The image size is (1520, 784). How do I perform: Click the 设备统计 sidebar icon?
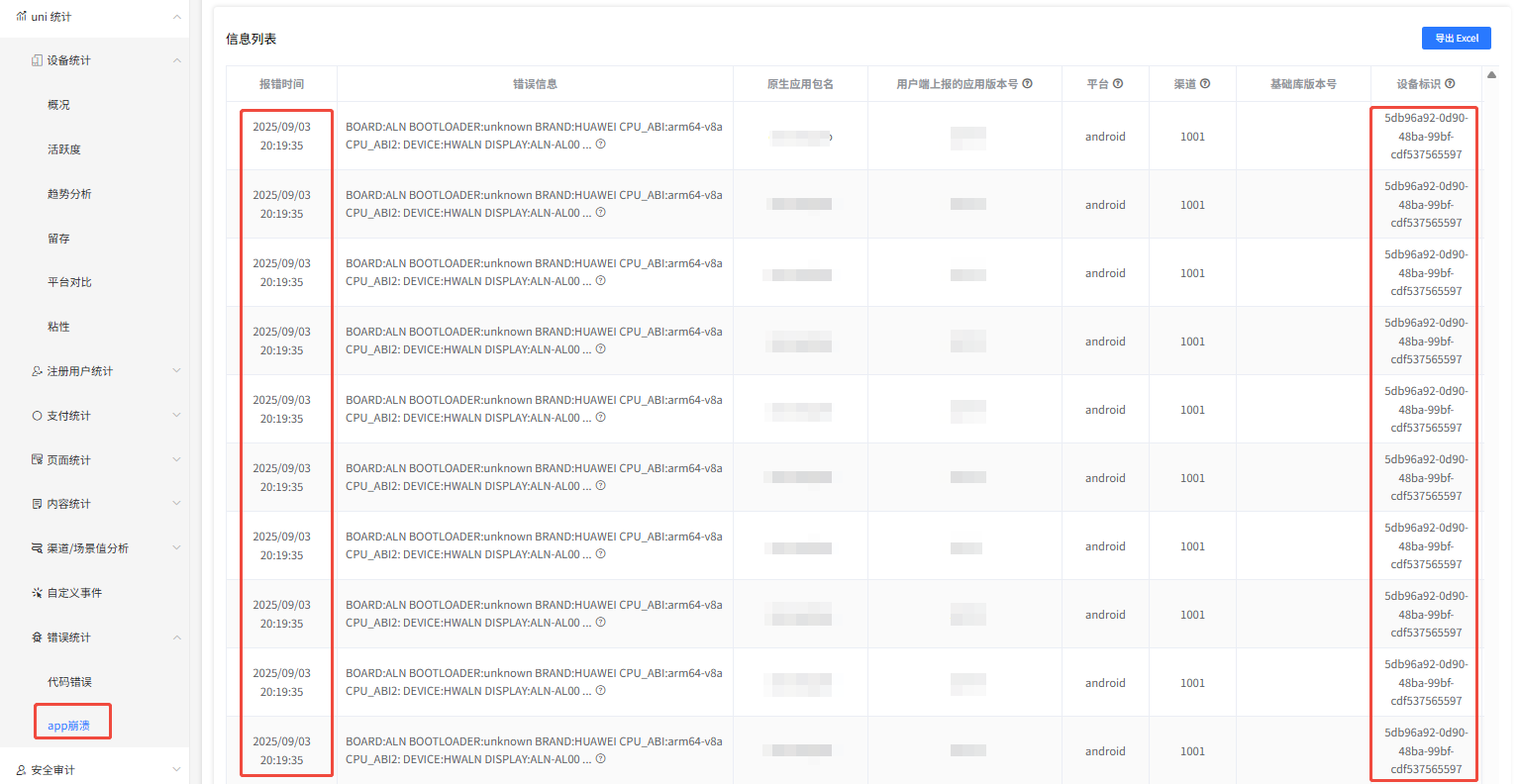(x=38, y=60)
